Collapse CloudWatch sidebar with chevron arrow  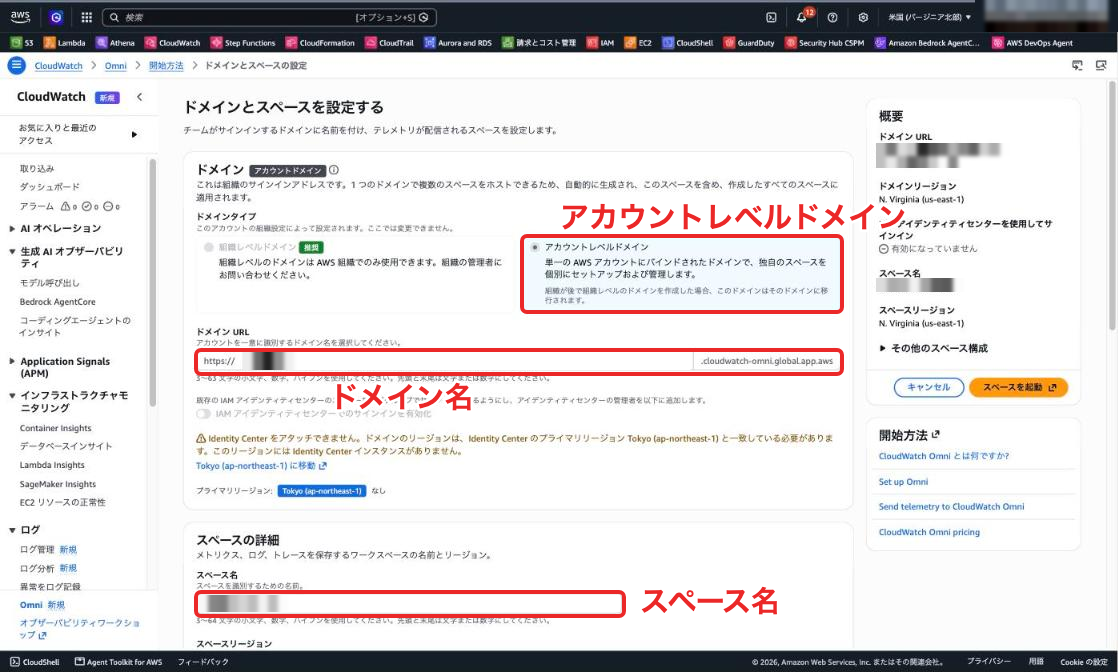click(140, 97)
